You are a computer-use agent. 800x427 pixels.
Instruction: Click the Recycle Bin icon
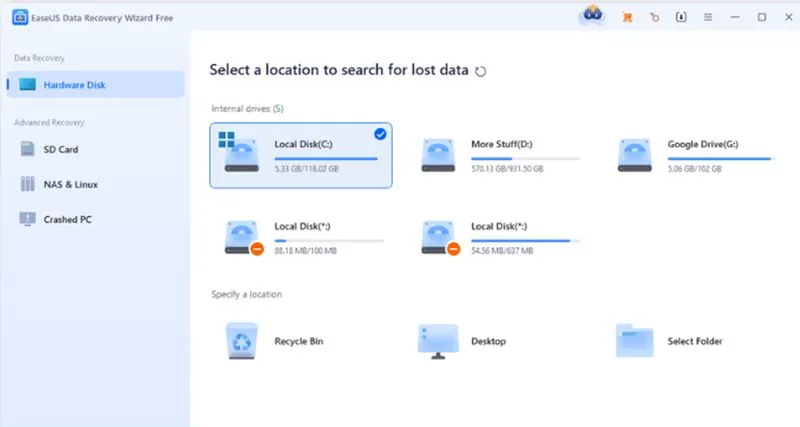click(241, 341)
